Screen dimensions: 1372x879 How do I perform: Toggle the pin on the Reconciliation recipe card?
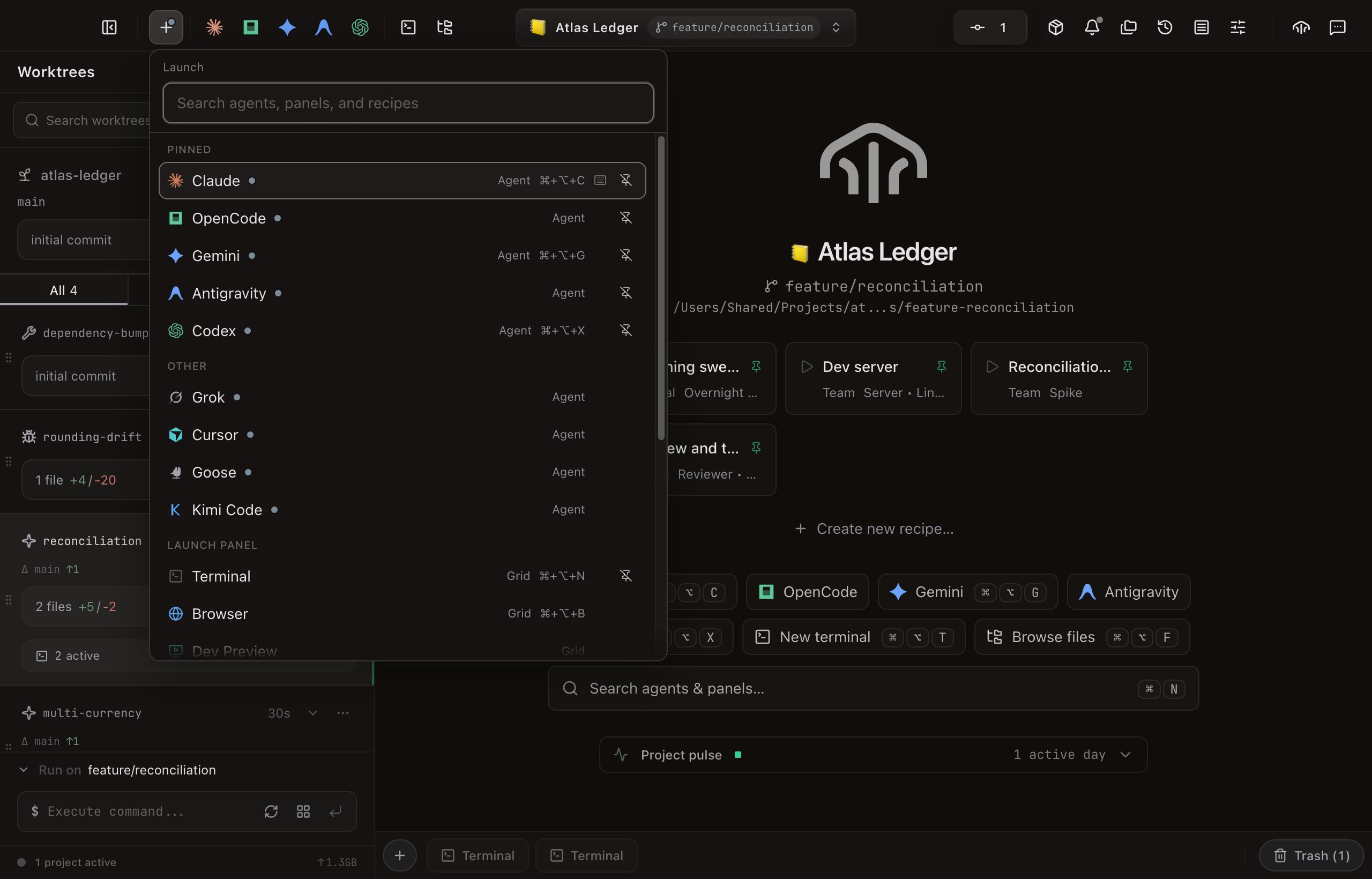tap(1127, 367)
